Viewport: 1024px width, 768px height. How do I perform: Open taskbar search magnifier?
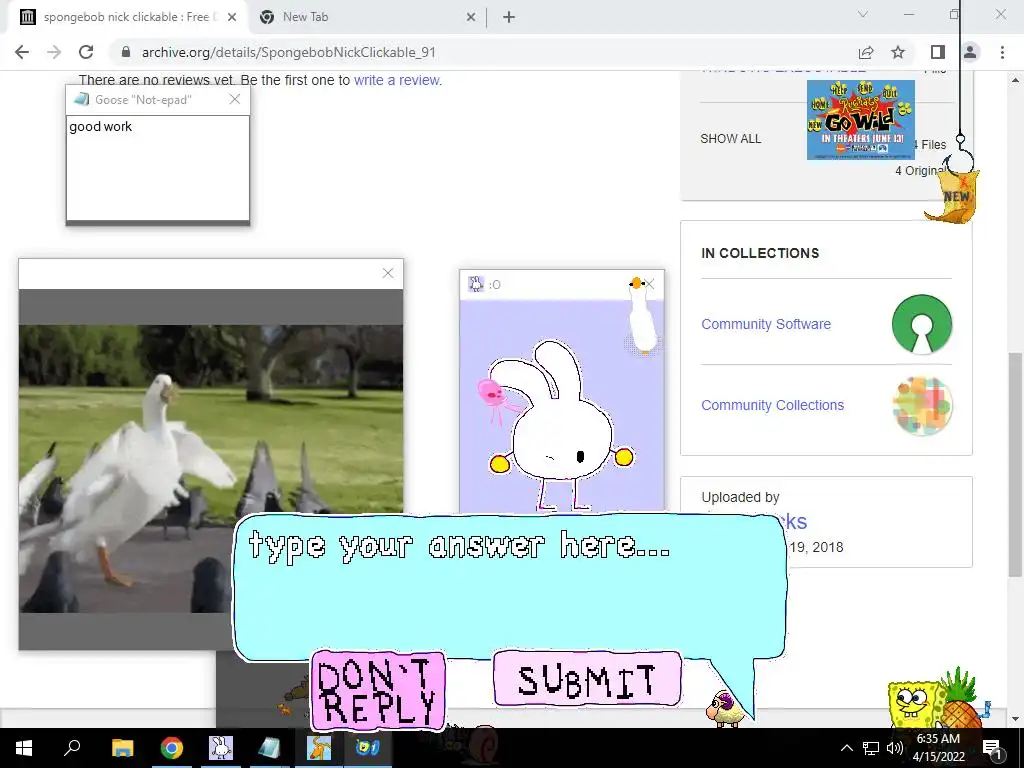(72, 748)
